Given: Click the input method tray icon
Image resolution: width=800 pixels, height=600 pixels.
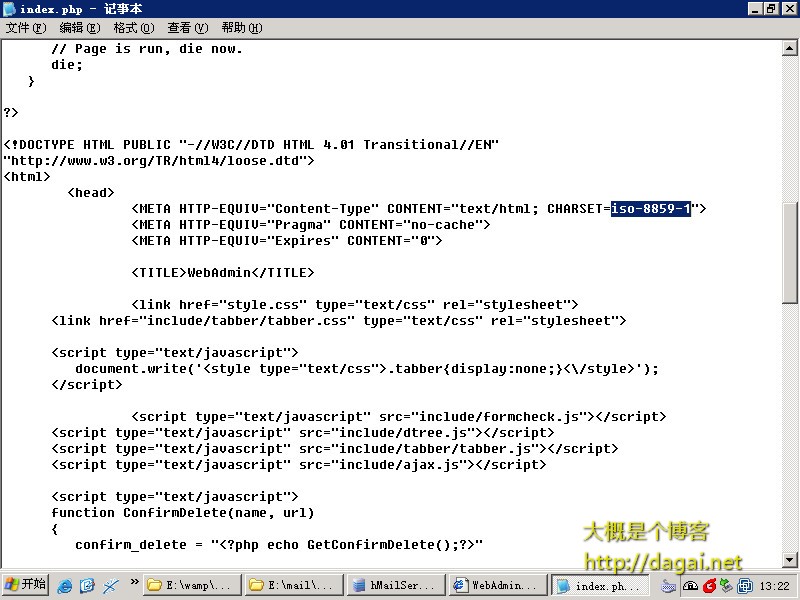Looking at the screenshot, I should [690, 586].
